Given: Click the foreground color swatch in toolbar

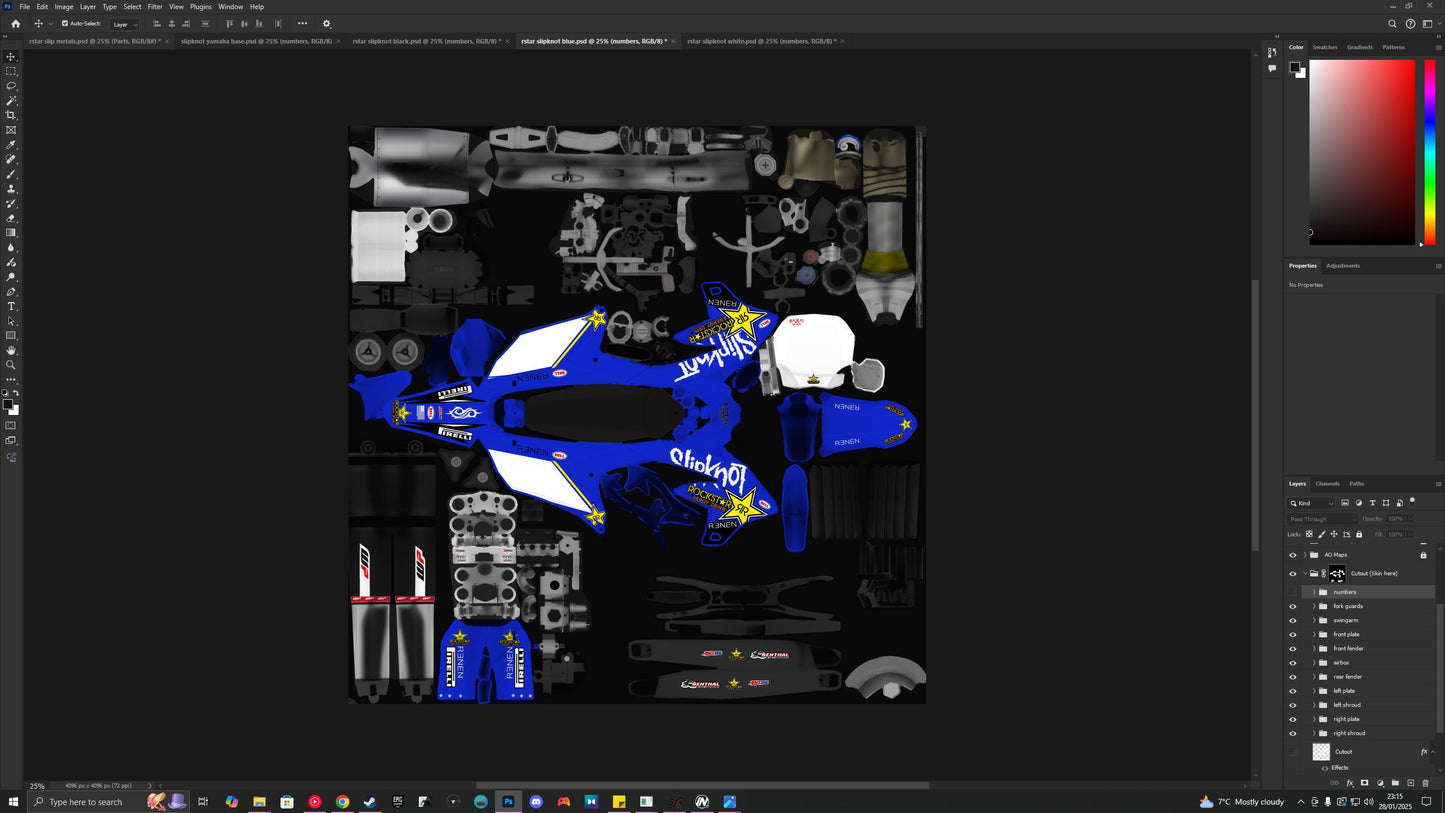Looking at the screenshot, I should (8, 405).
